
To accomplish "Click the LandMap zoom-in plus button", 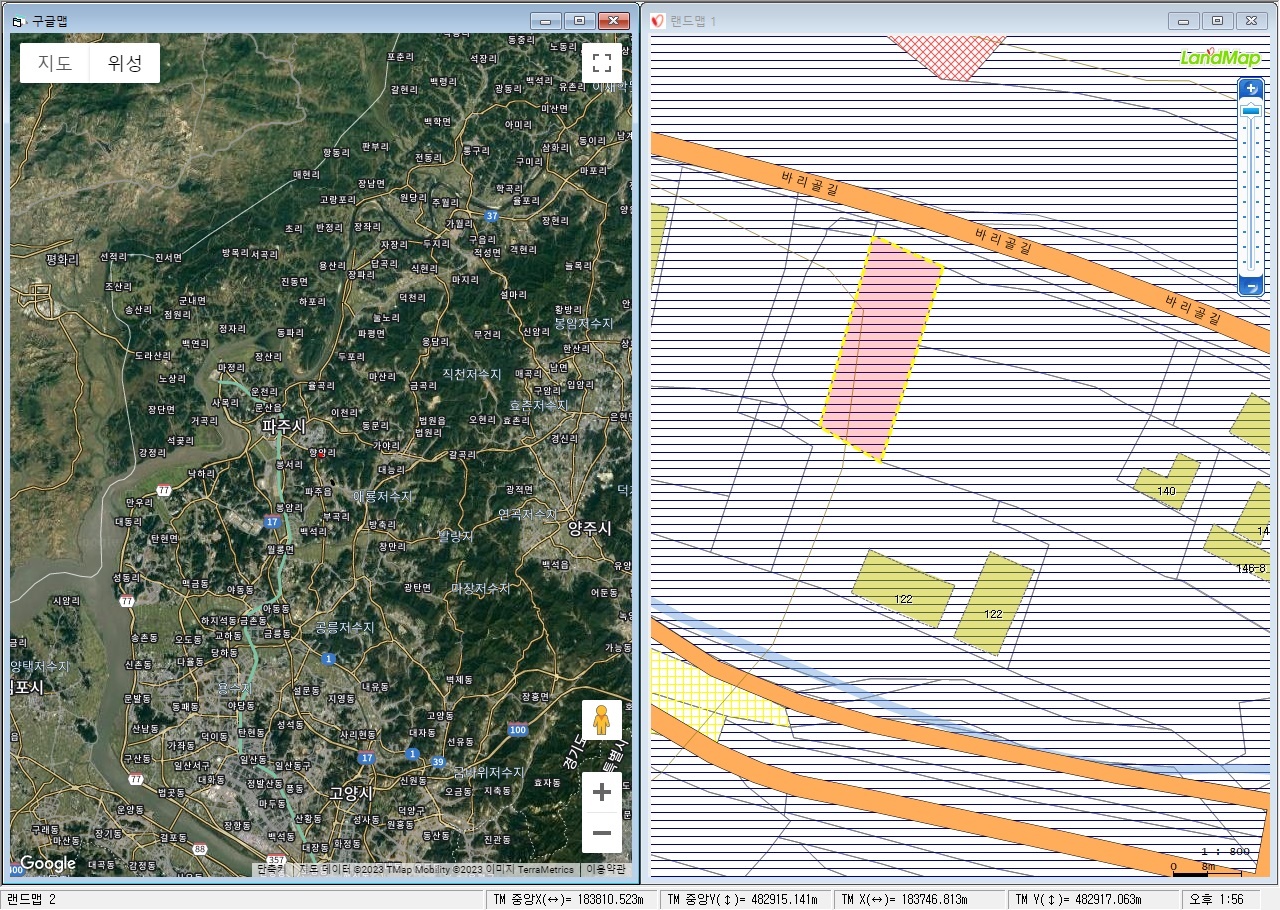I will [1251, 89].
